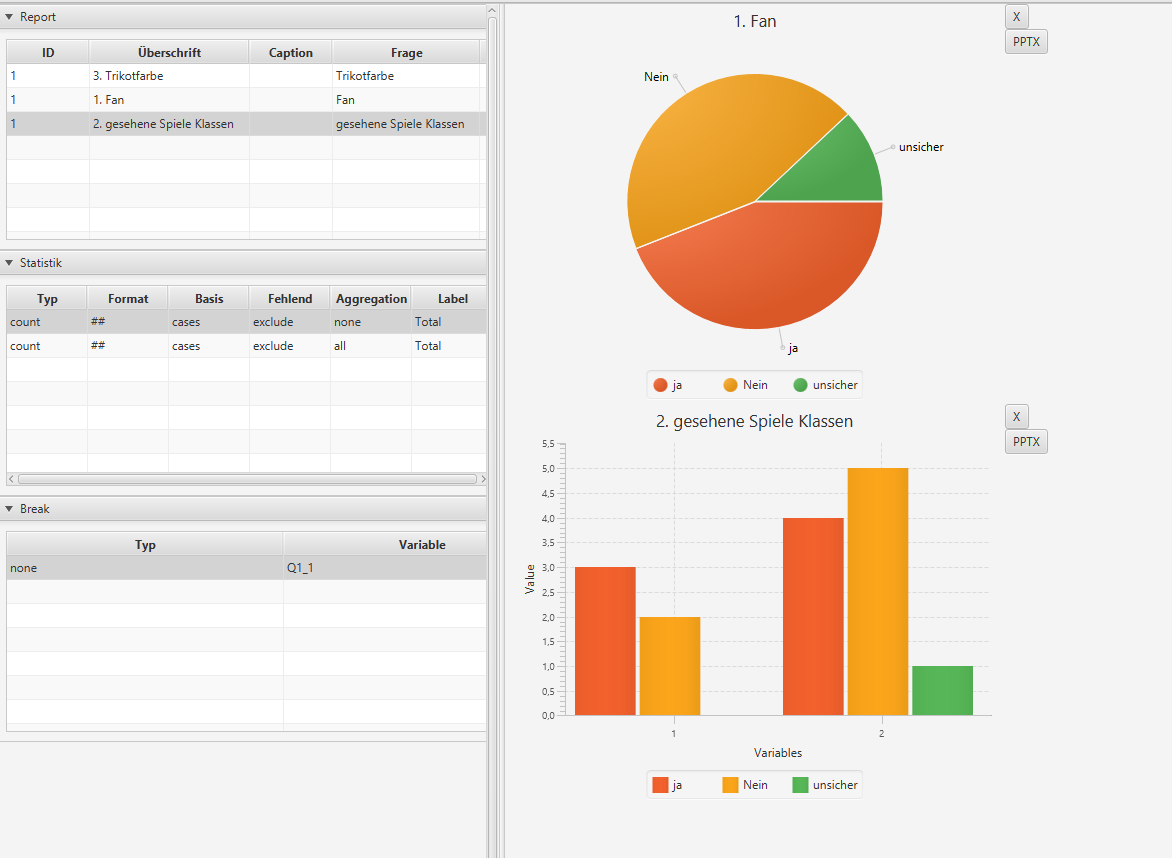The width and height of the screenshot is (1172, 858).
Task: Close the "1. Fan" chart with X
Action: click(1017, 16)
